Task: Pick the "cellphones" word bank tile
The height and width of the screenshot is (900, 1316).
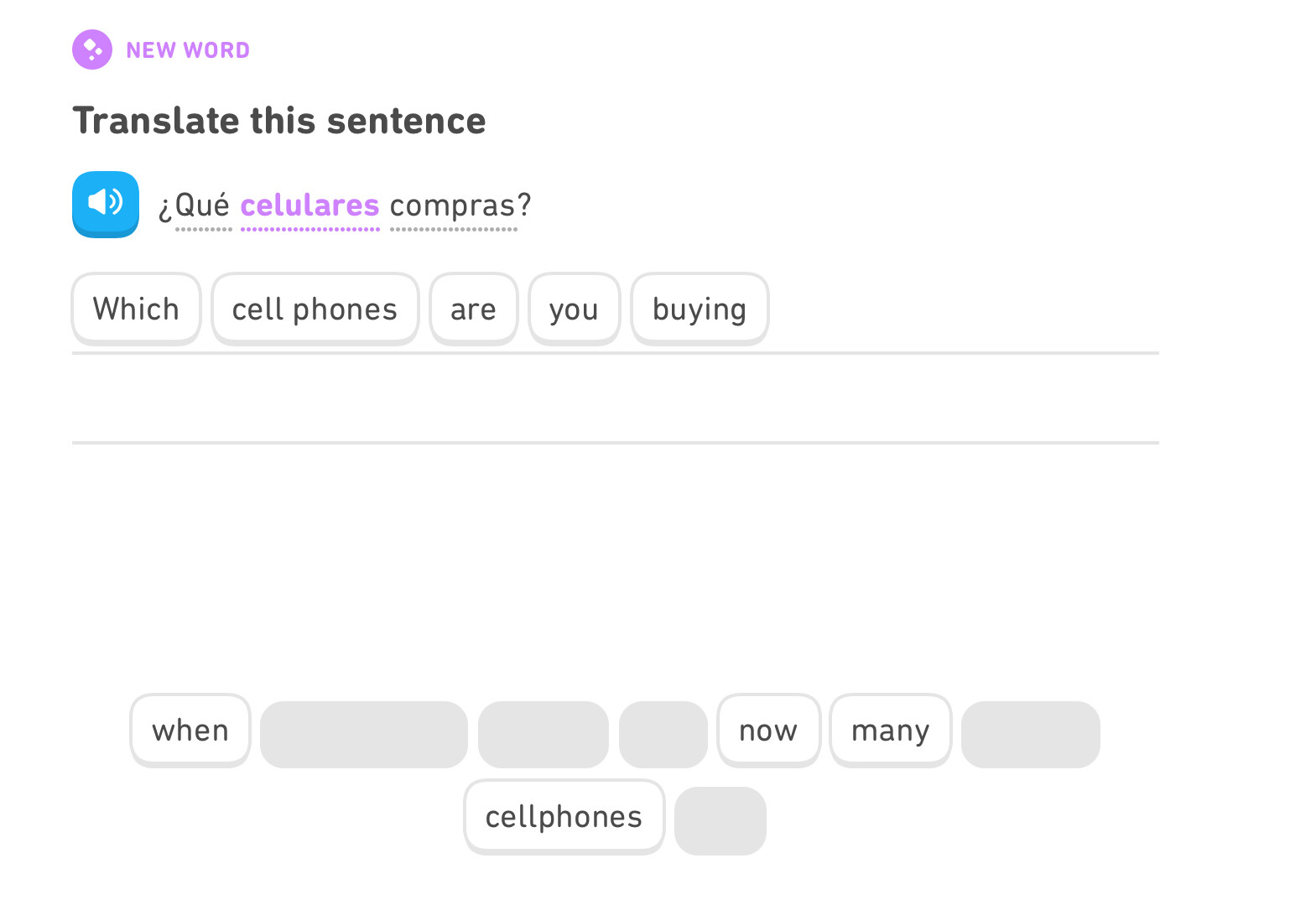Action: click(x=564, y=817)
